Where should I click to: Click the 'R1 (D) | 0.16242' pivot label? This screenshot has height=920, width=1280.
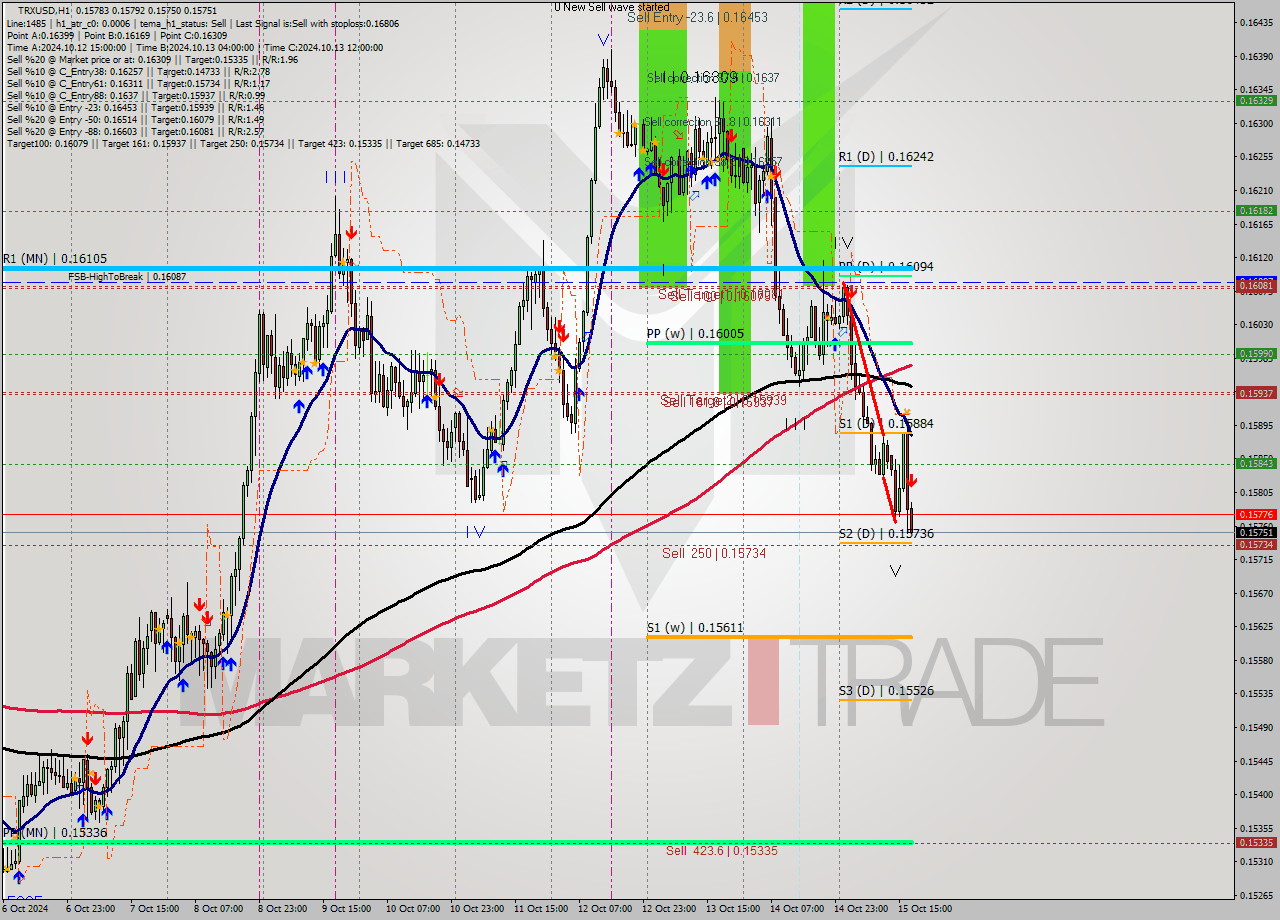886,156
